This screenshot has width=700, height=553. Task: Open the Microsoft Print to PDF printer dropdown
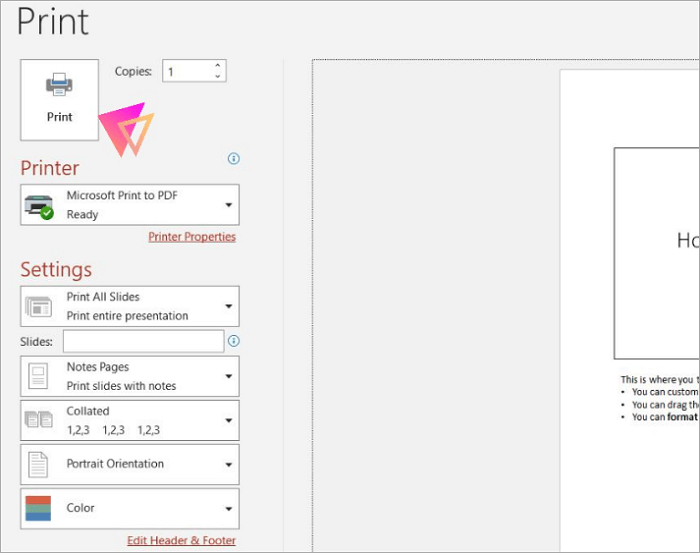[x=130, y=205]
